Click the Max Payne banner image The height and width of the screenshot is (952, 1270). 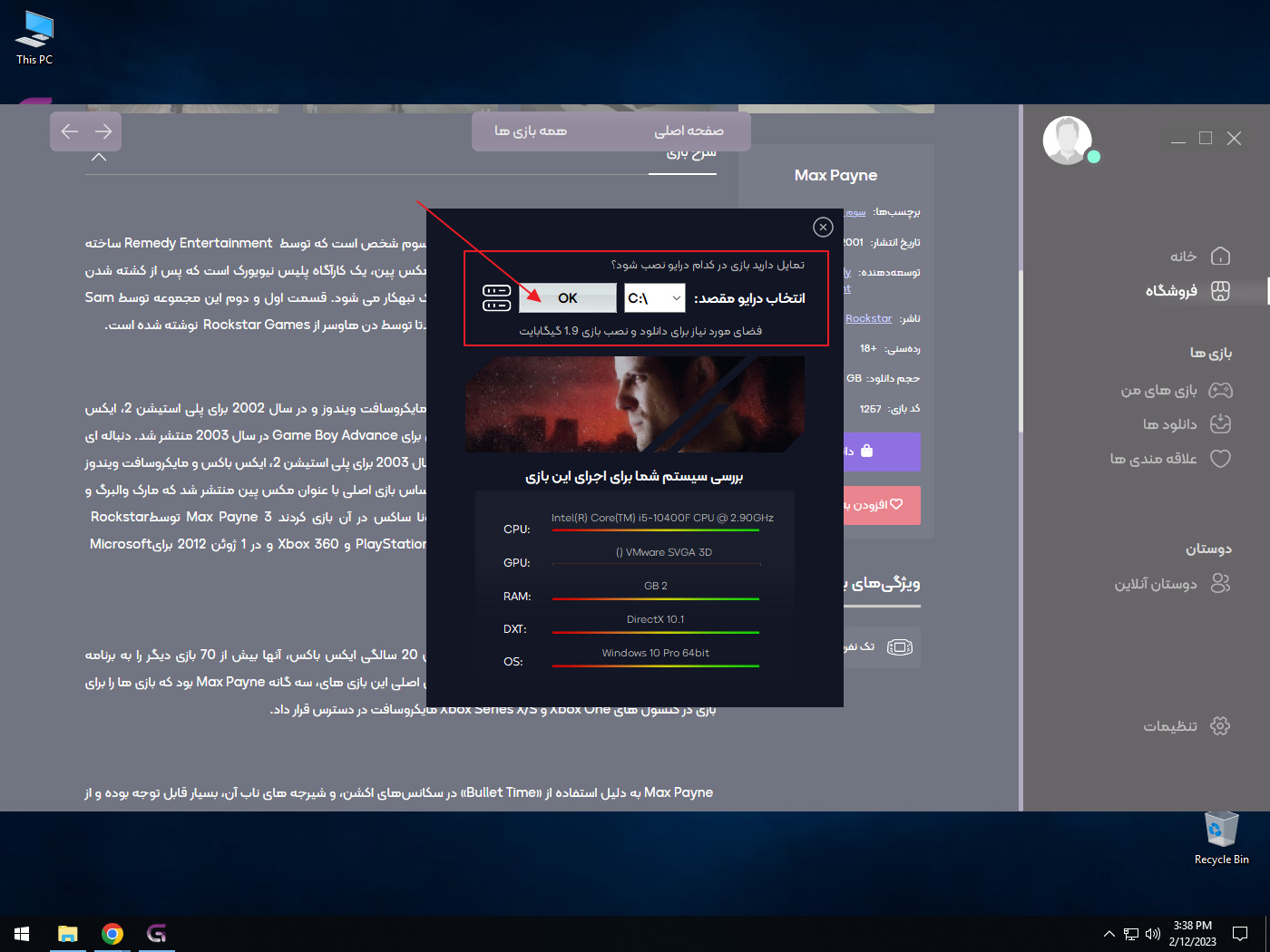(x=634, y=404)
